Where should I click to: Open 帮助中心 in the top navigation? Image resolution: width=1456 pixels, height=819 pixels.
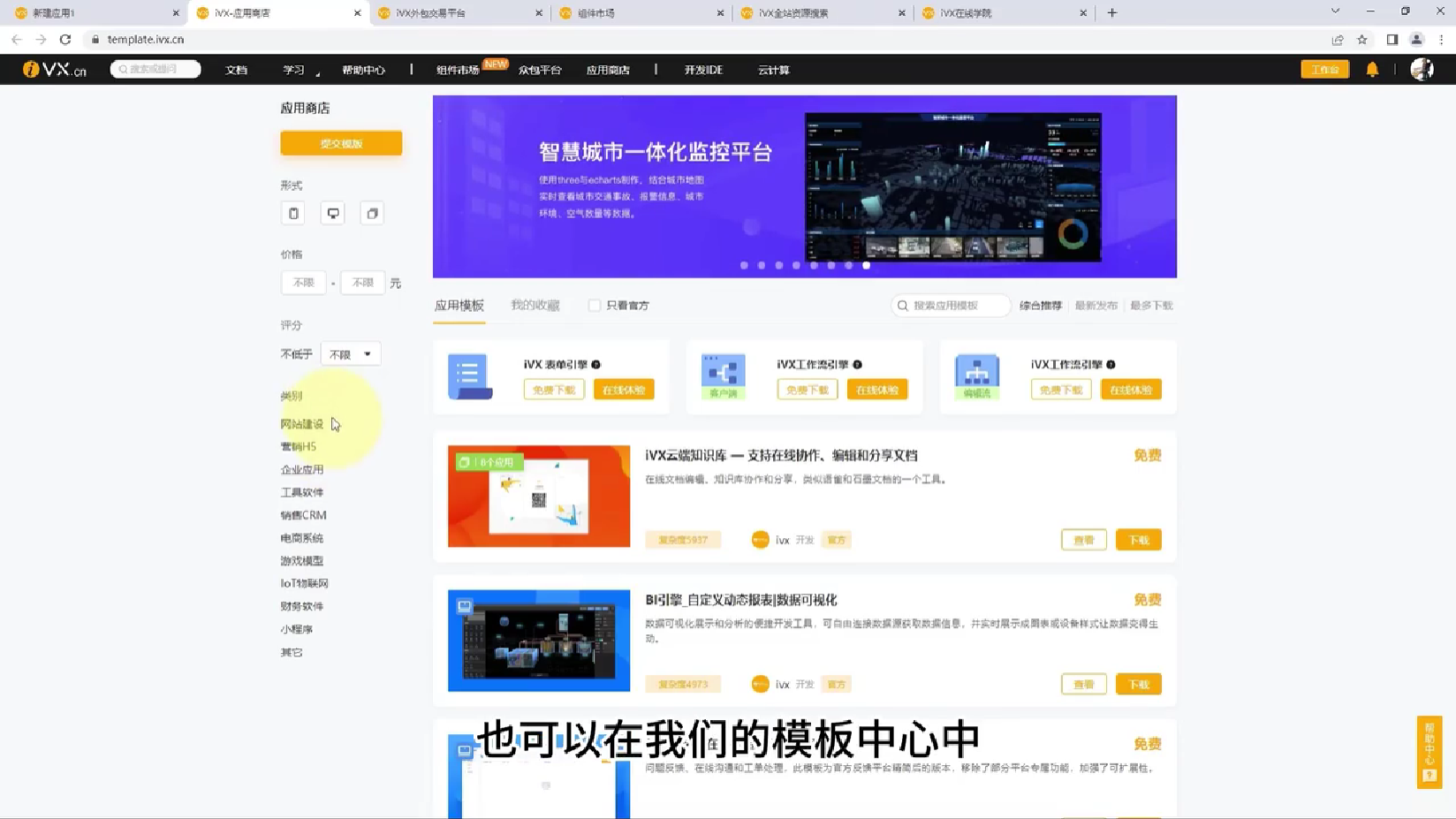coord(363,70)
